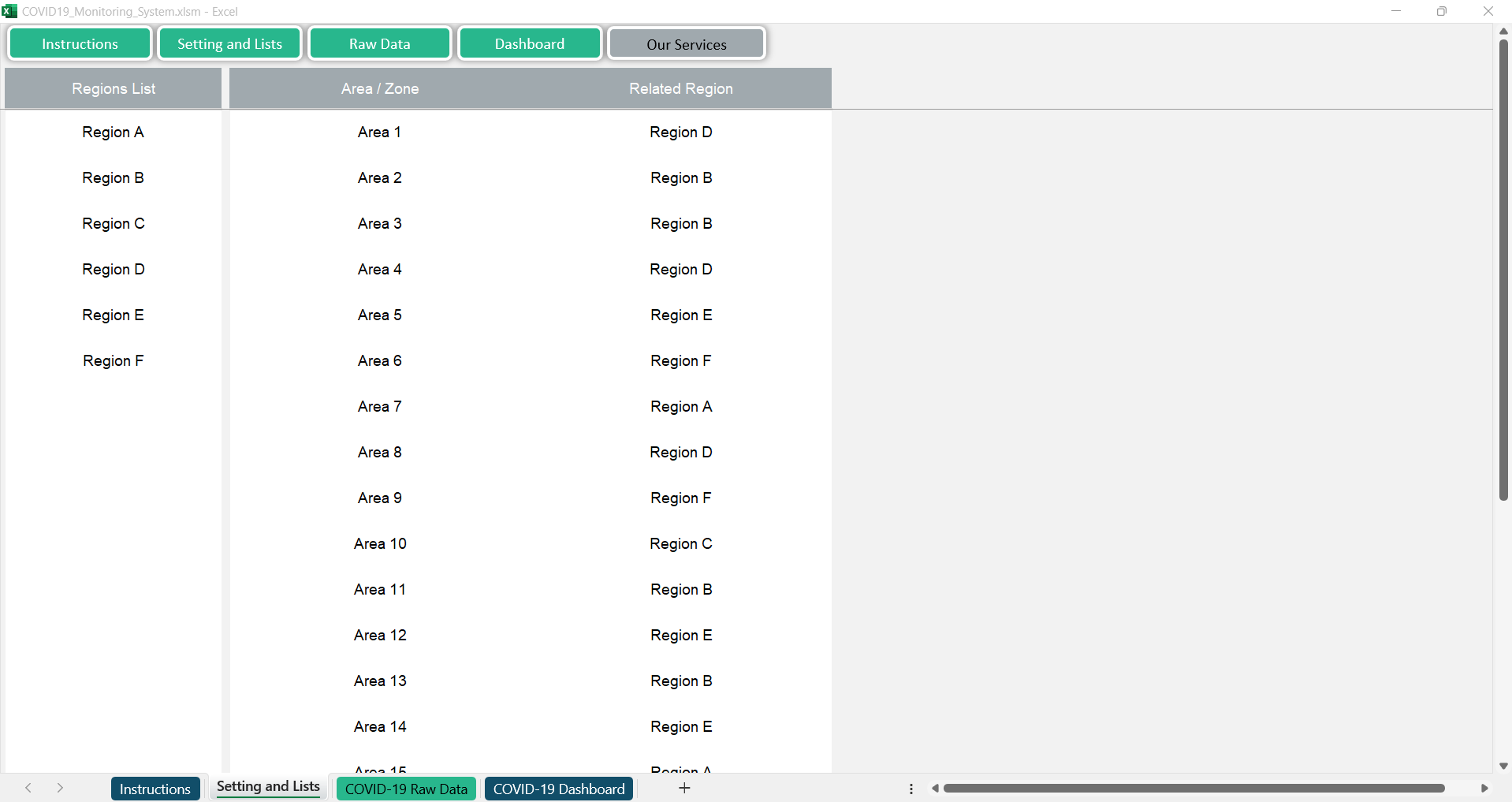Select the Area 10 cell
Screen dimensions: 1512x802
coord(380,544)
